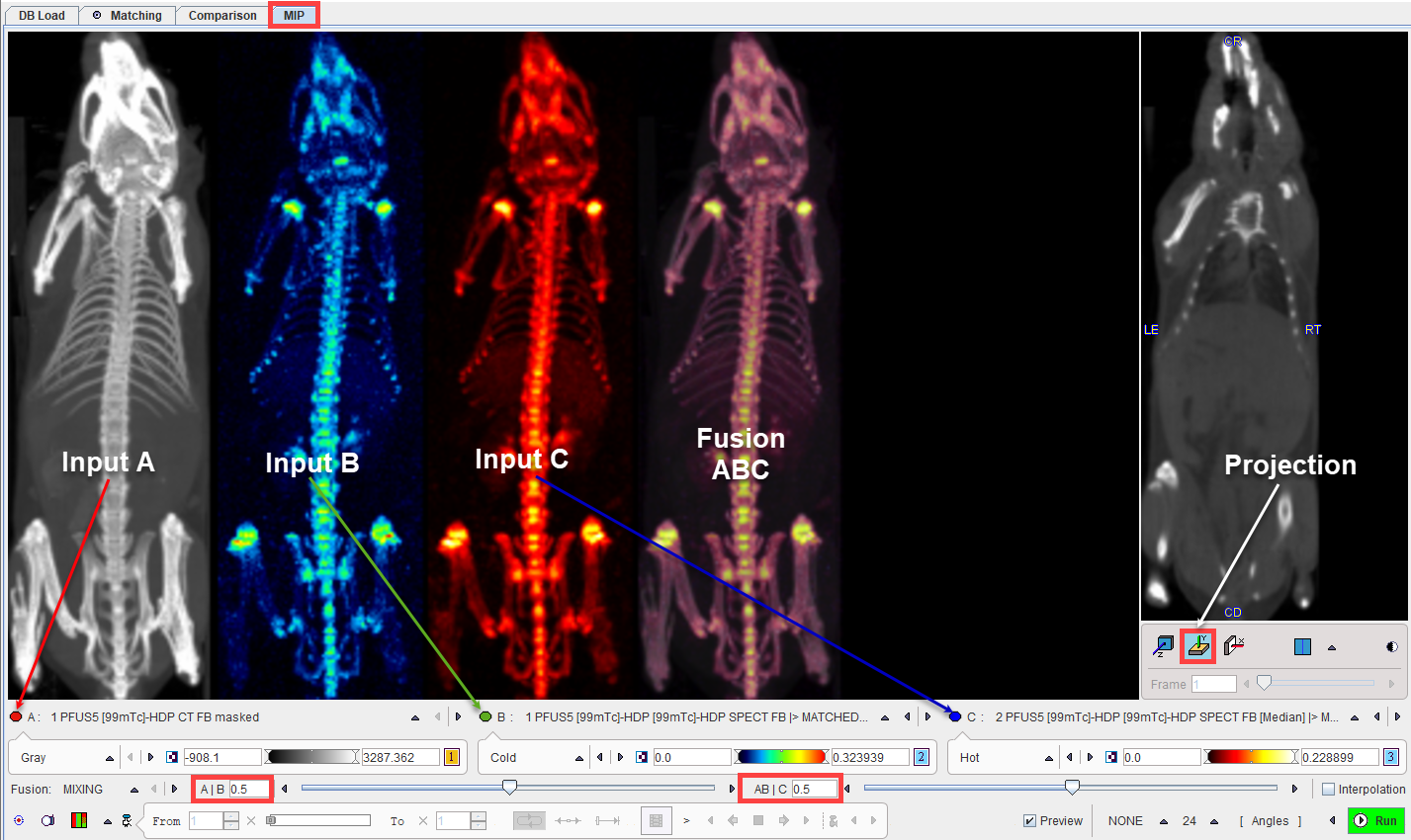This screenshot has height=840, width=1411.
Task: Open series list arrow for input A
Action: (415, 717)
